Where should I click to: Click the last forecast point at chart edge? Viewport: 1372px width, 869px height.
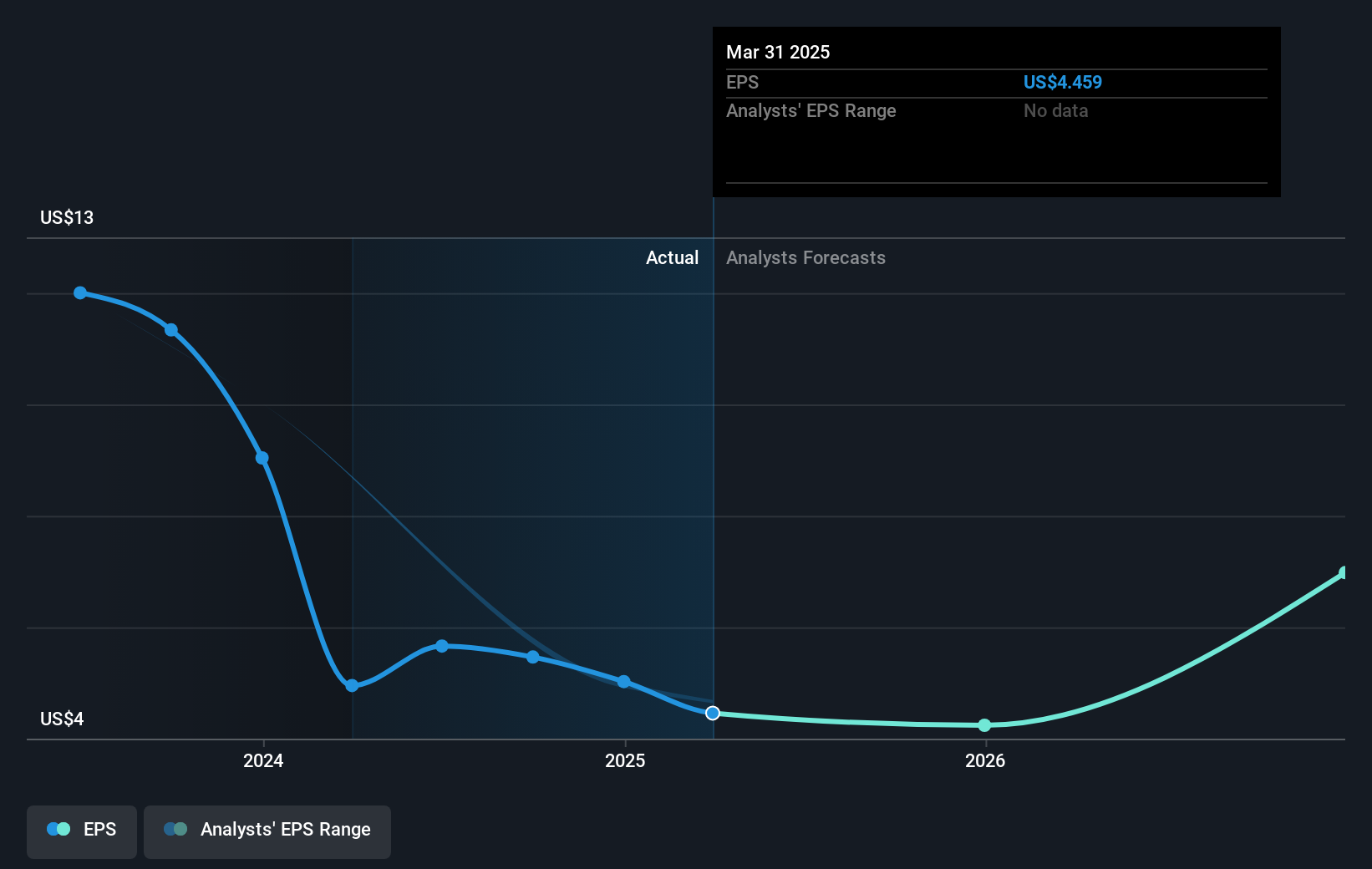[x=1344, y=572]
